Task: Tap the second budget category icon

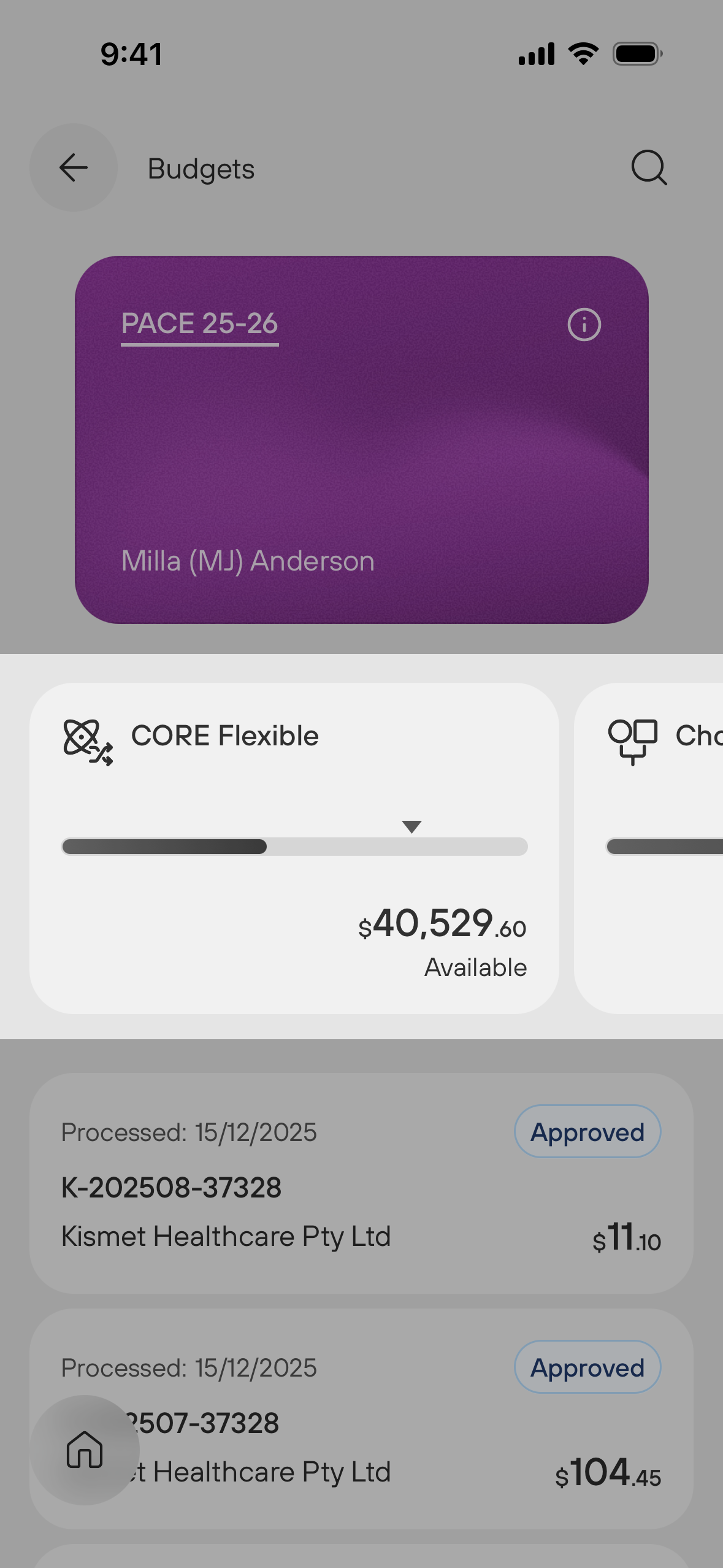Action: (x=632, y=740)
